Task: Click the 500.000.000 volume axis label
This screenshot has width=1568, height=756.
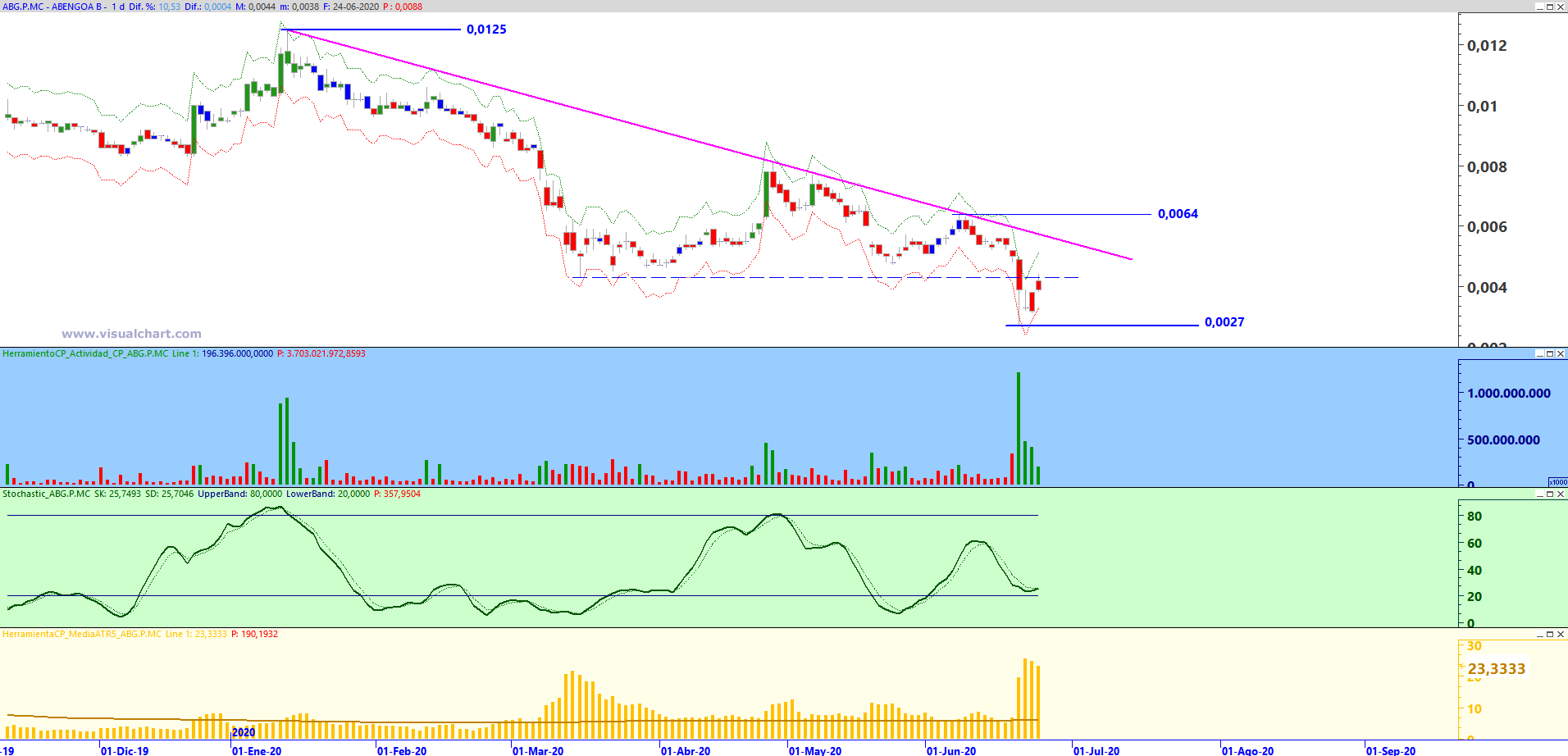Action: pos(1503,440)
